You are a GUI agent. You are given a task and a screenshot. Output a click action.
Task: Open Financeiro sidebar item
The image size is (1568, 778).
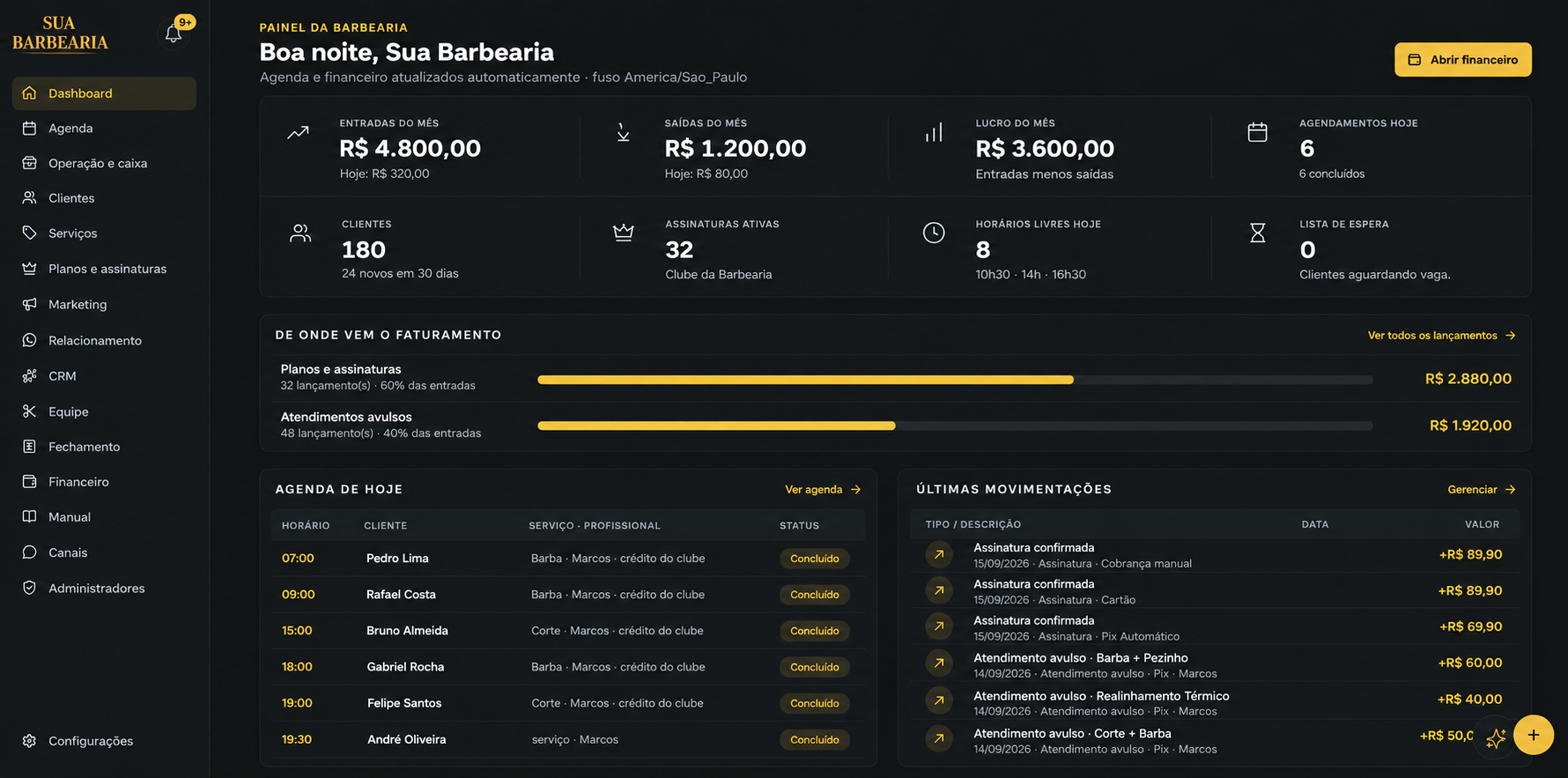(x=104, y=482)
